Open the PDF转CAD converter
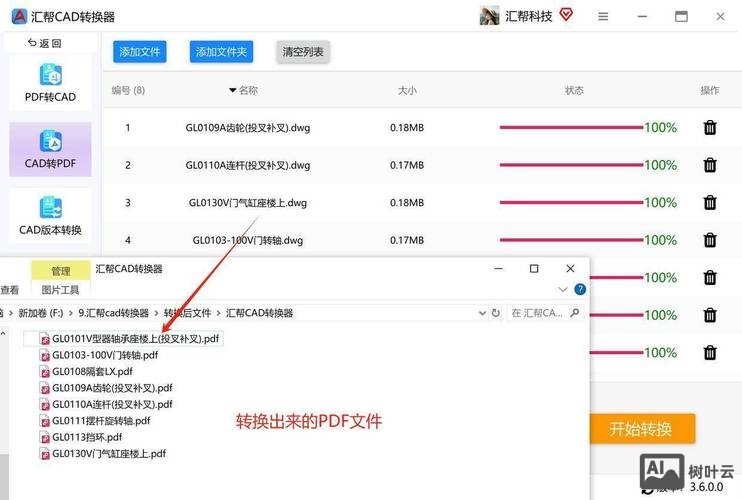The width and height of the screenshot is (742, 500). 50,83
